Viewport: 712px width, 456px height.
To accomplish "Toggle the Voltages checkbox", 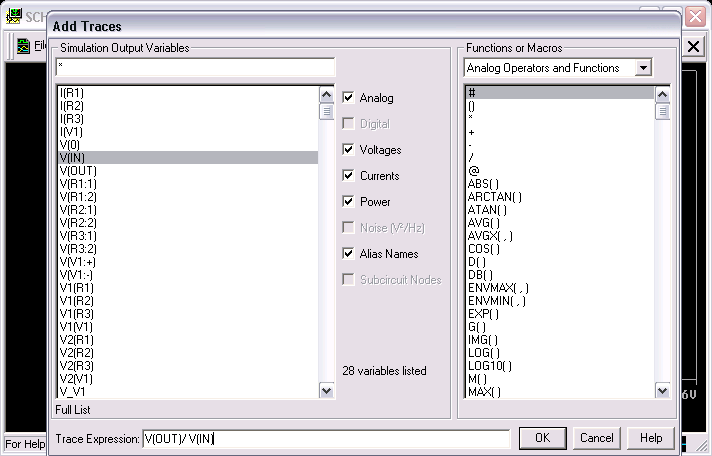I will [x=348, y=149].
